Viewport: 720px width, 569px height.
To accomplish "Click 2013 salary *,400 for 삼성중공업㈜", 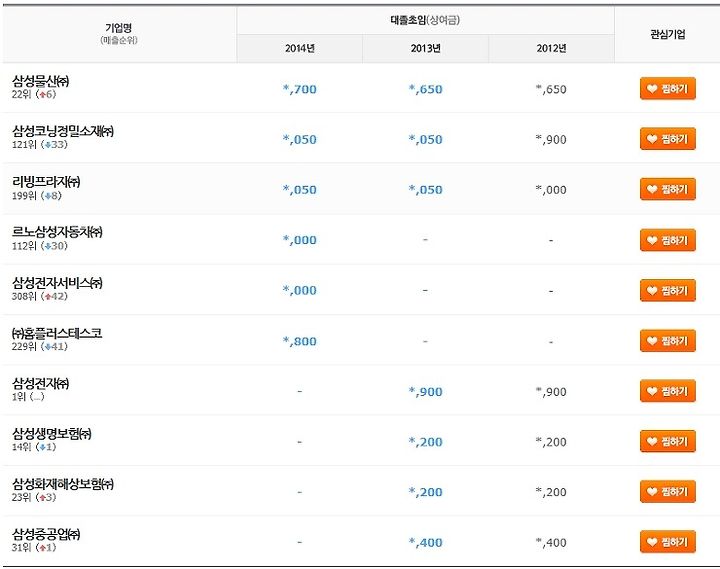I will click(426, 542).
